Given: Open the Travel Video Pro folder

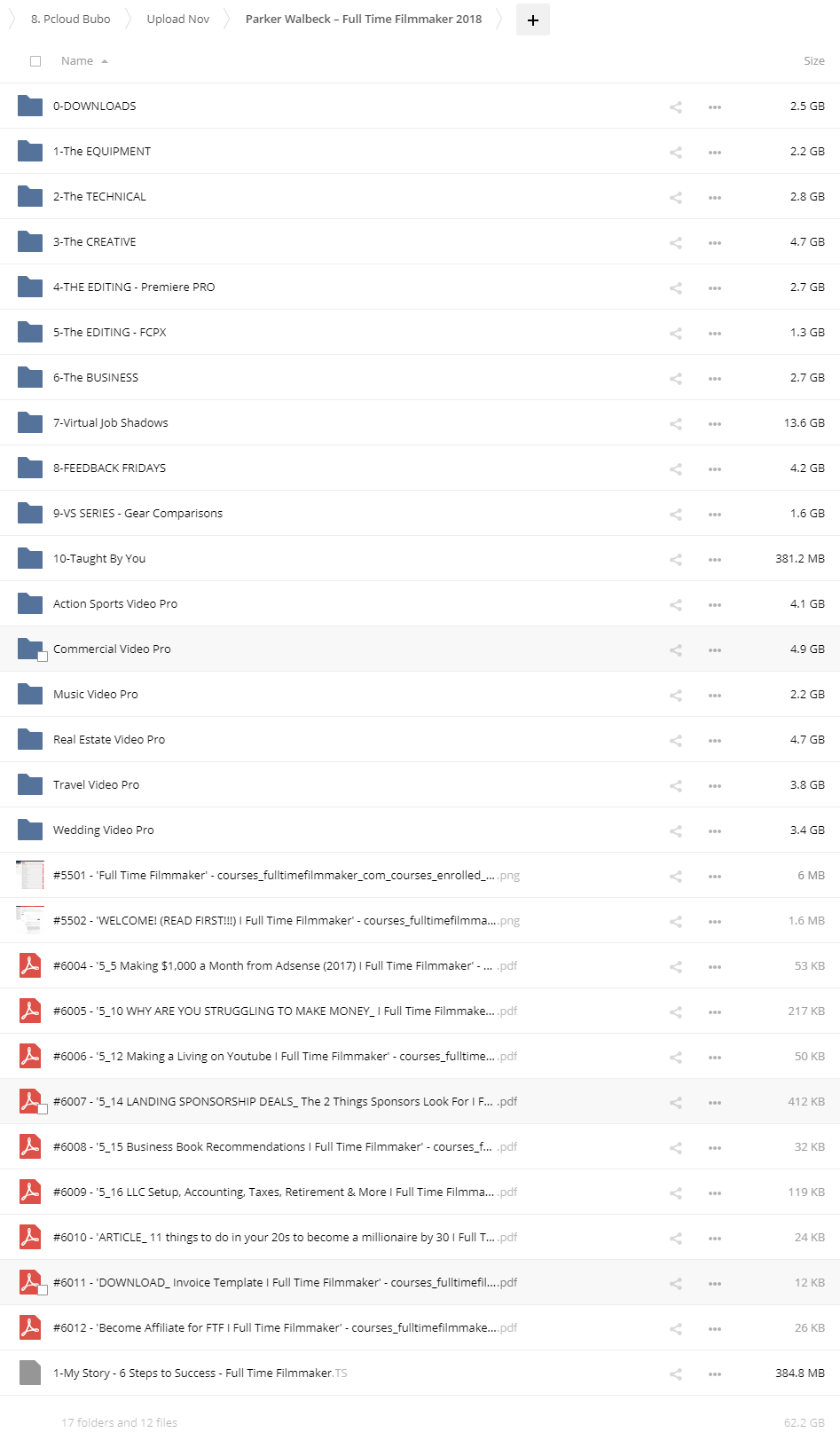Looking at the screenshot, I should [97, 784].
